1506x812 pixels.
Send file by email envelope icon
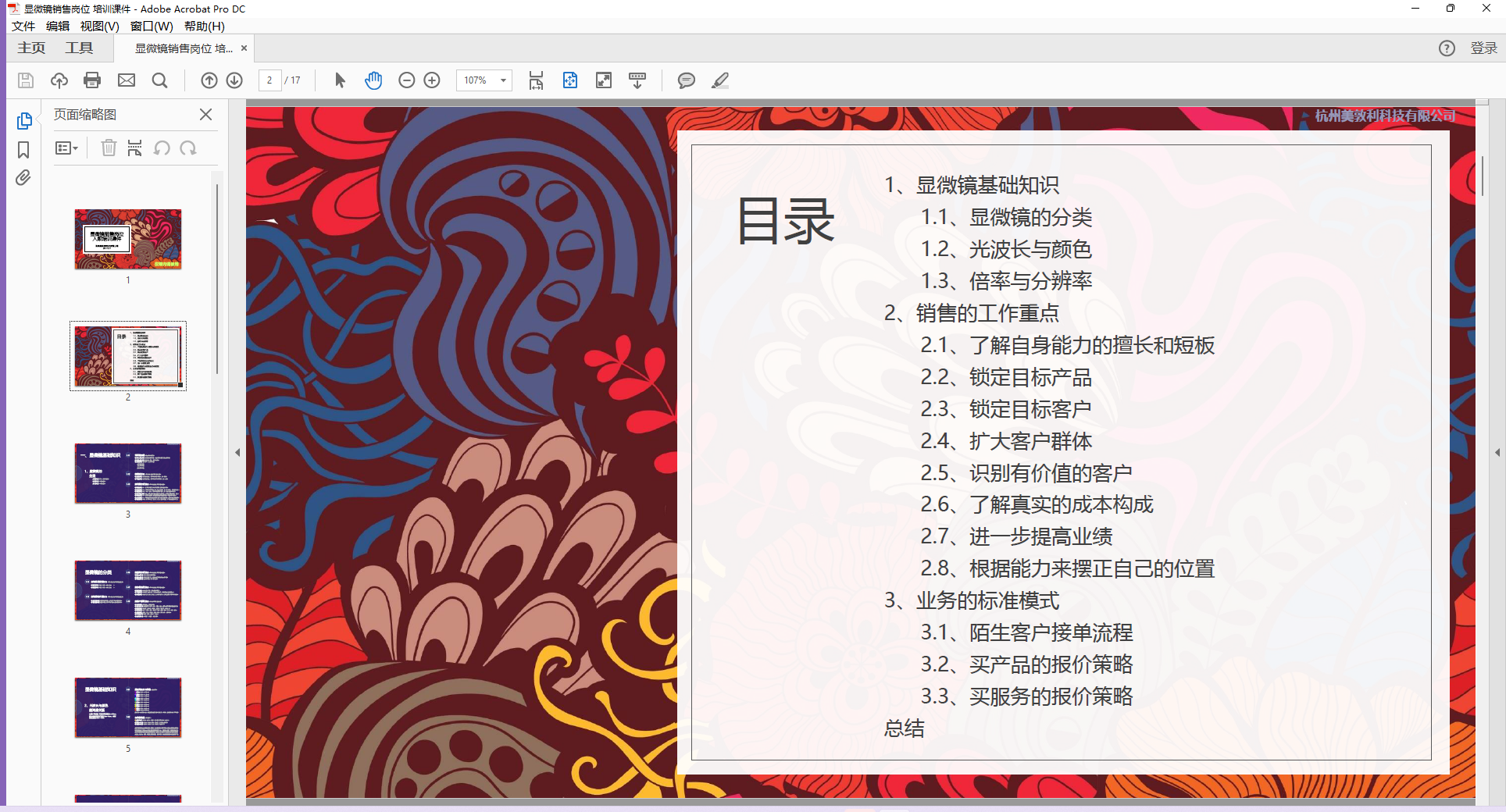[127, 80]
